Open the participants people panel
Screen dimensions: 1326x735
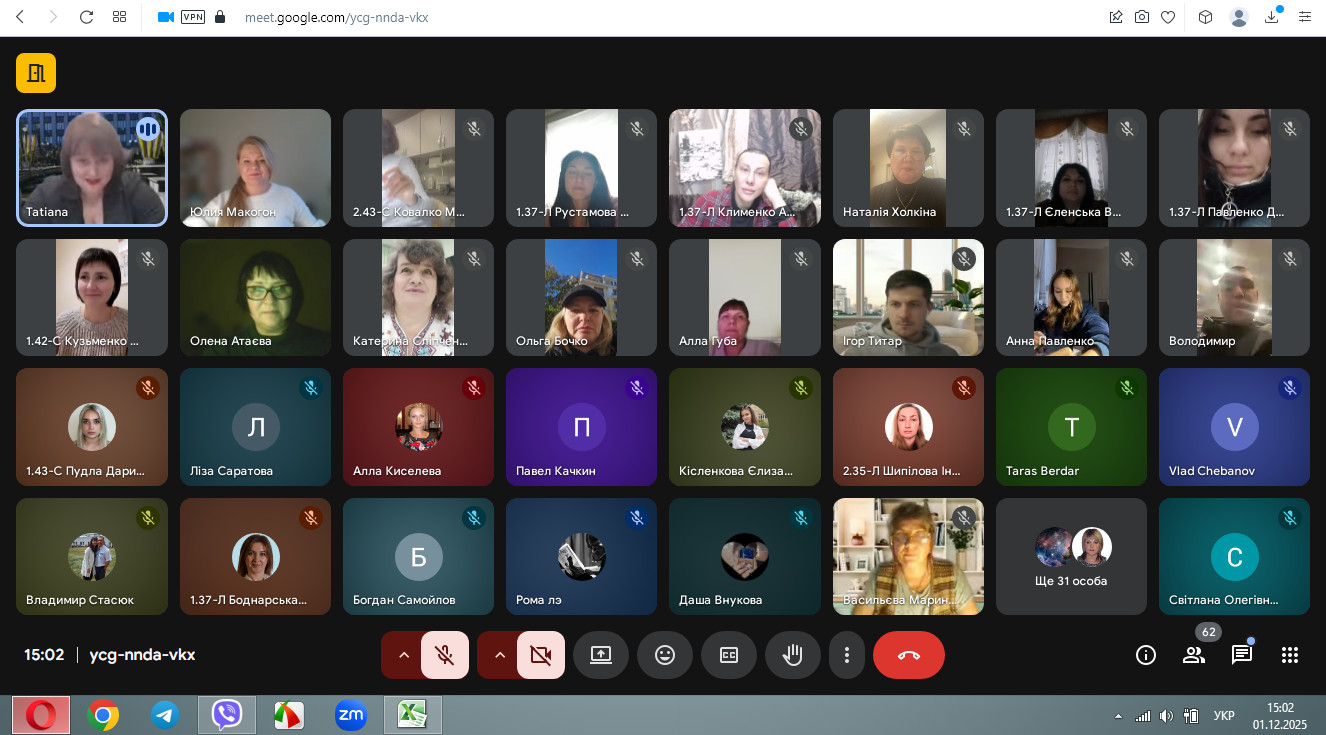tap(1194, 655)
